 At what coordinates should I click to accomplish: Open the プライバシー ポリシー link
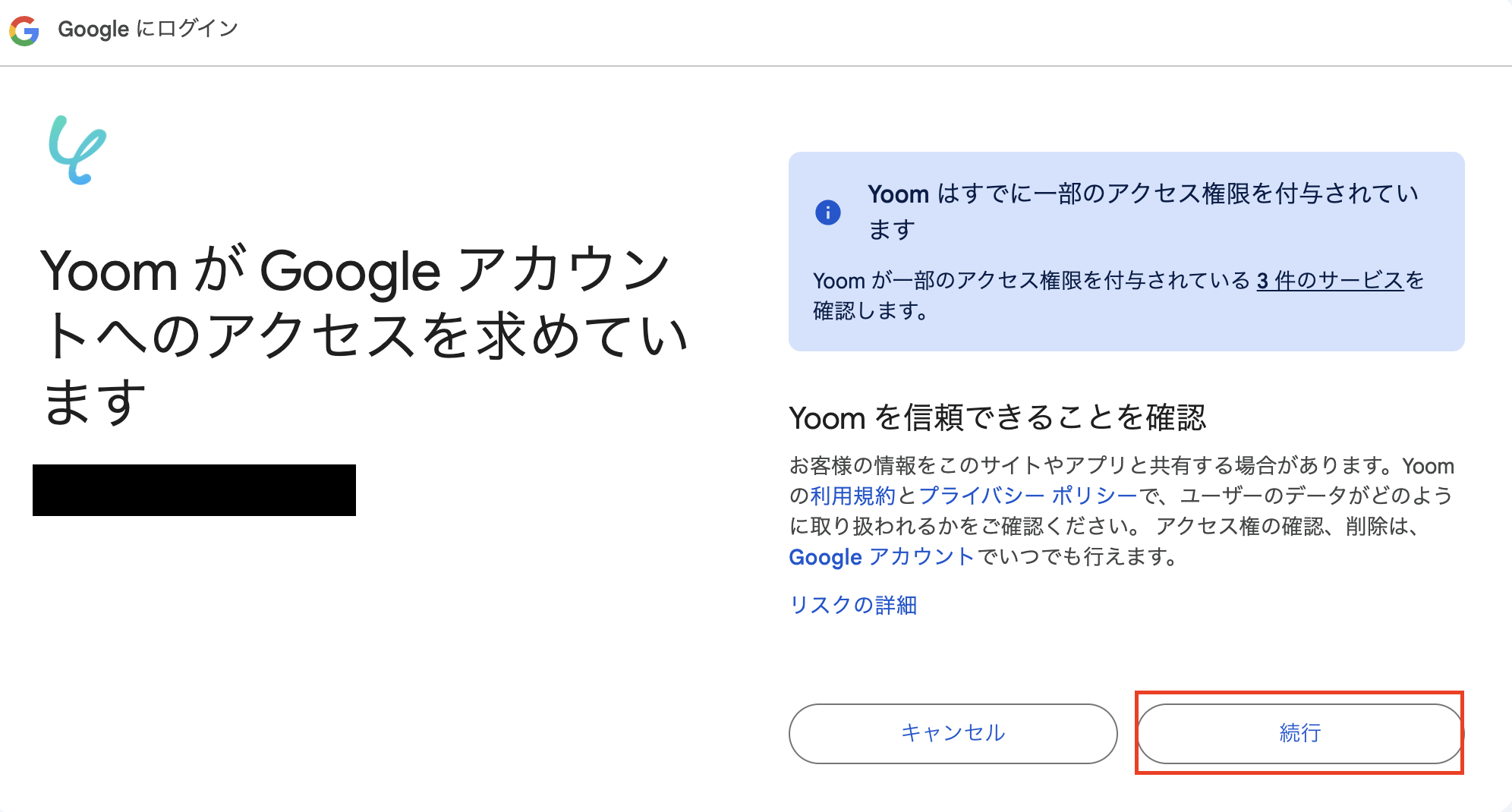point(1028,496)
